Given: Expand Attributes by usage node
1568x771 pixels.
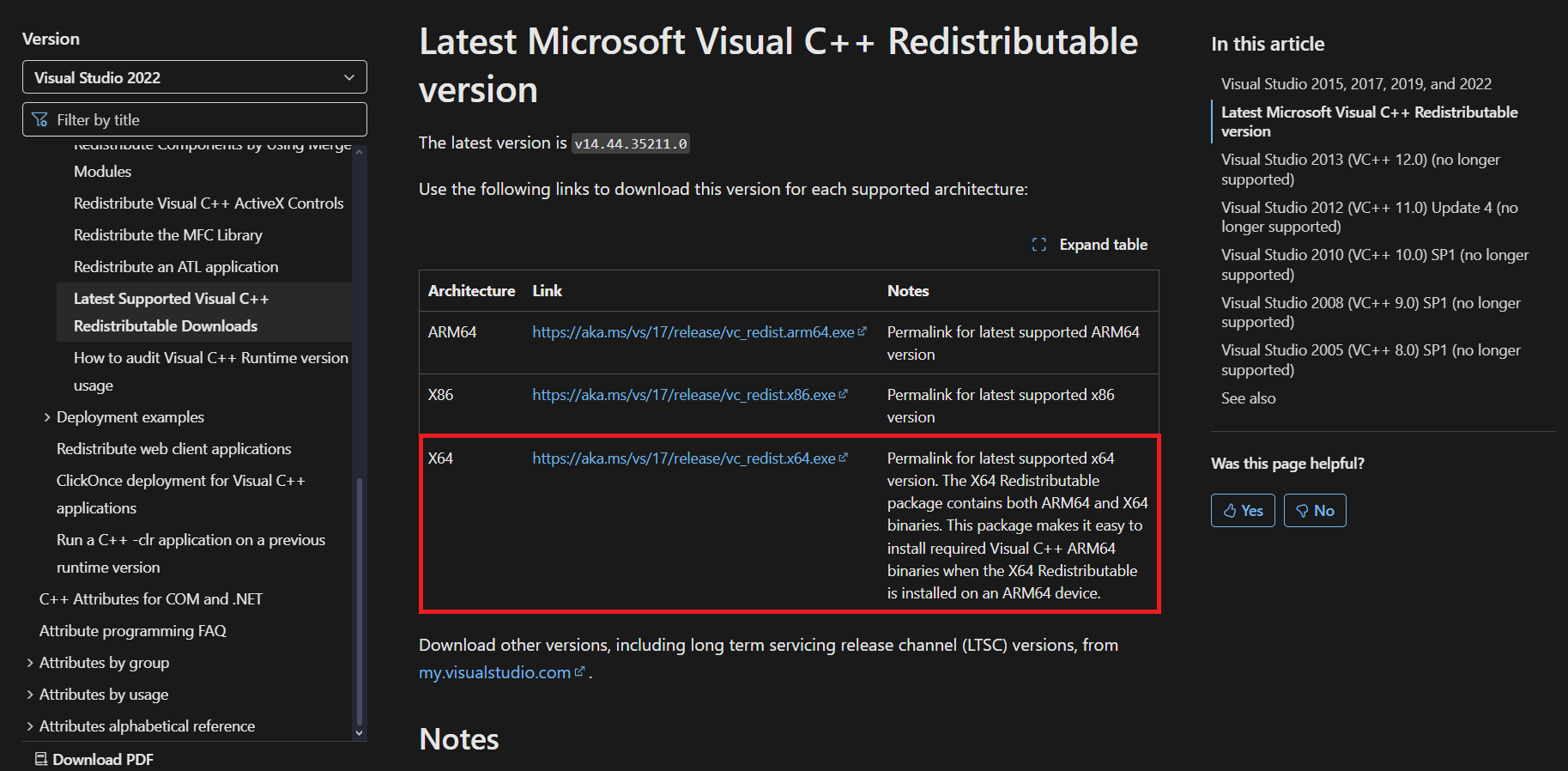Looking at the screenshot, I should [x=30, y=695].
